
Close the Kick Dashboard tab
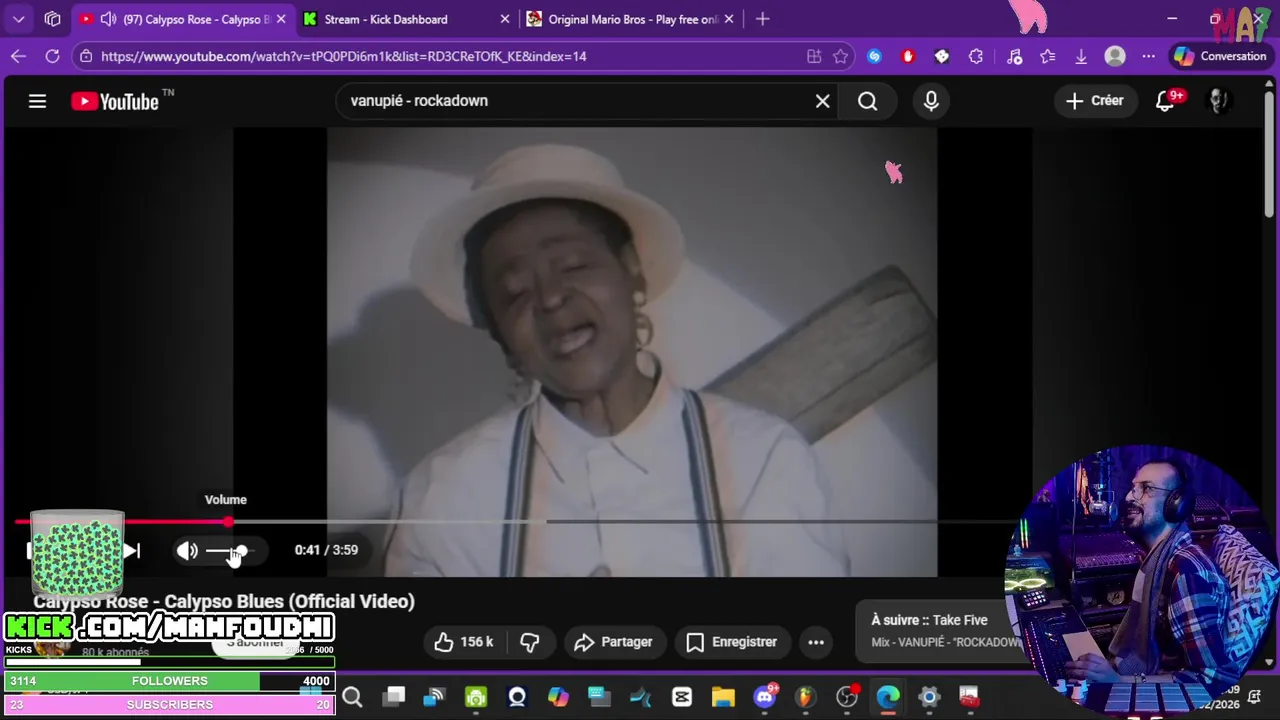click(x=505, y=19)
